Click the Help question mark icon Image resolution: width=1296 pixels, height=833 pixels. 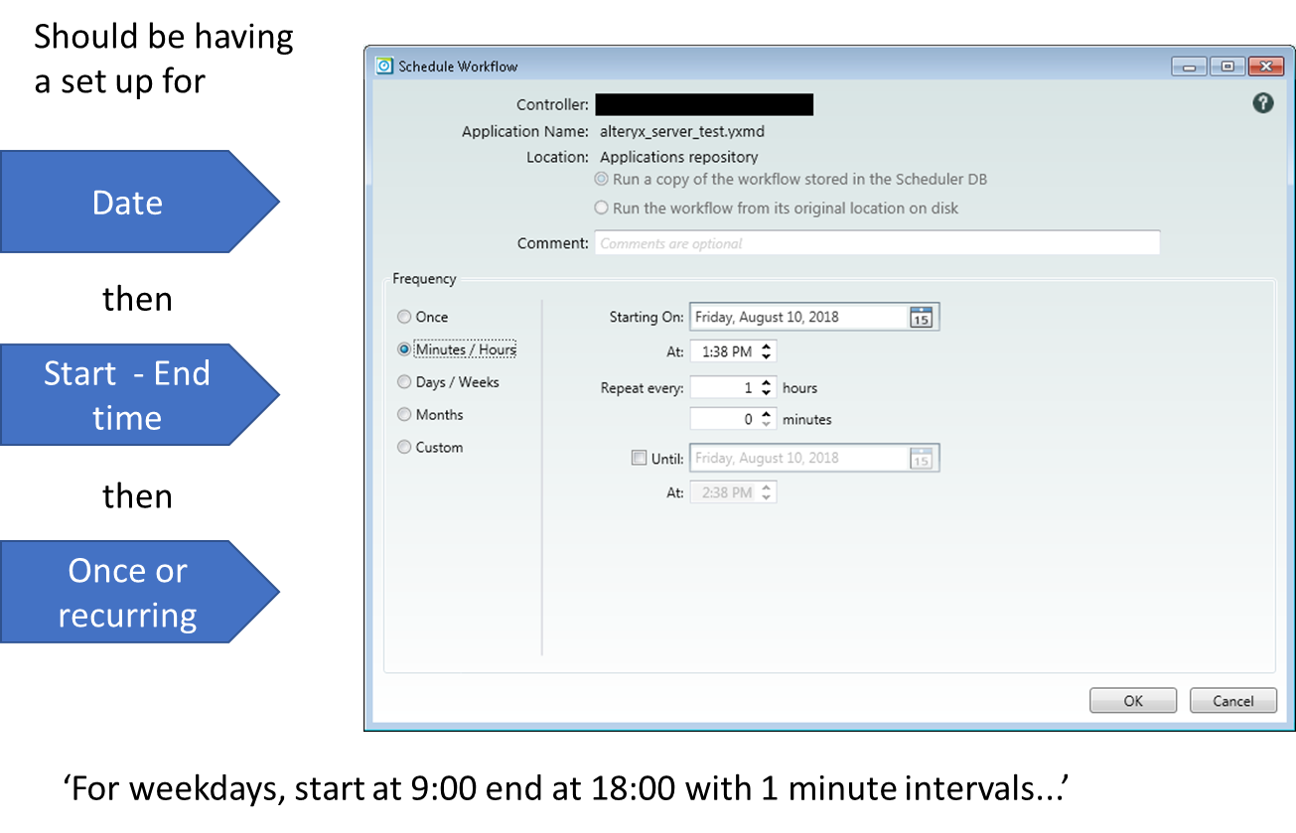(1262, 103)
